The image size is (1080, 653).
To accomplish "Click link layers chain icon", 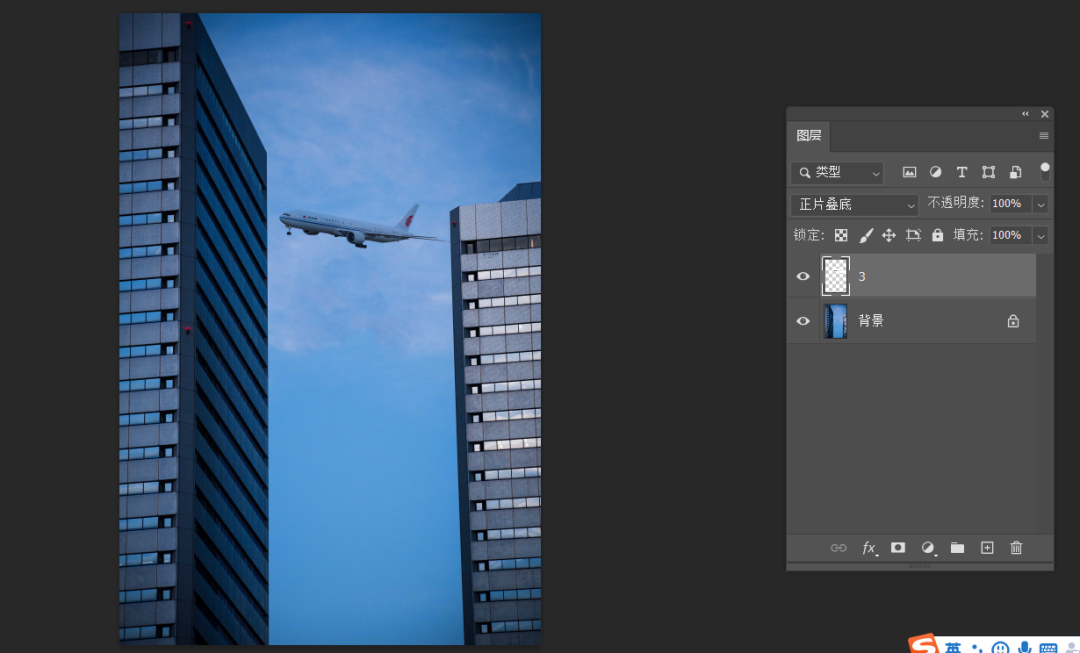I will pyautogui.click(x=838, y=548).
